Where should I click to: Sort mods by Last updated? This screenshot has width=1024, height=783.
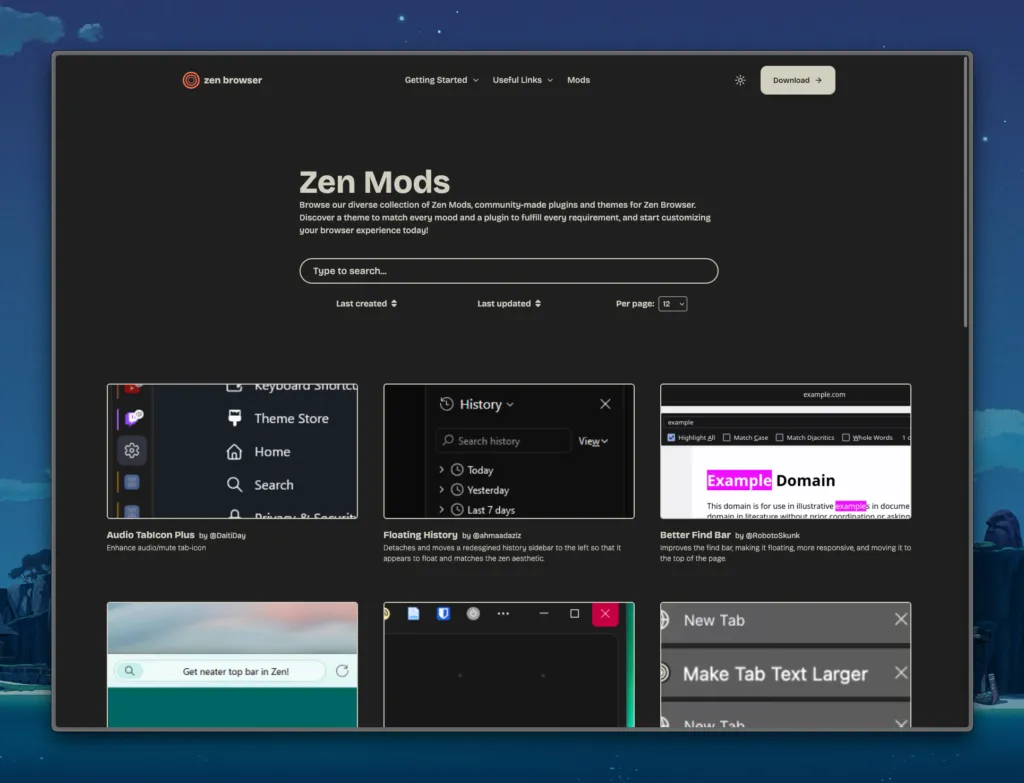(509, 304)
